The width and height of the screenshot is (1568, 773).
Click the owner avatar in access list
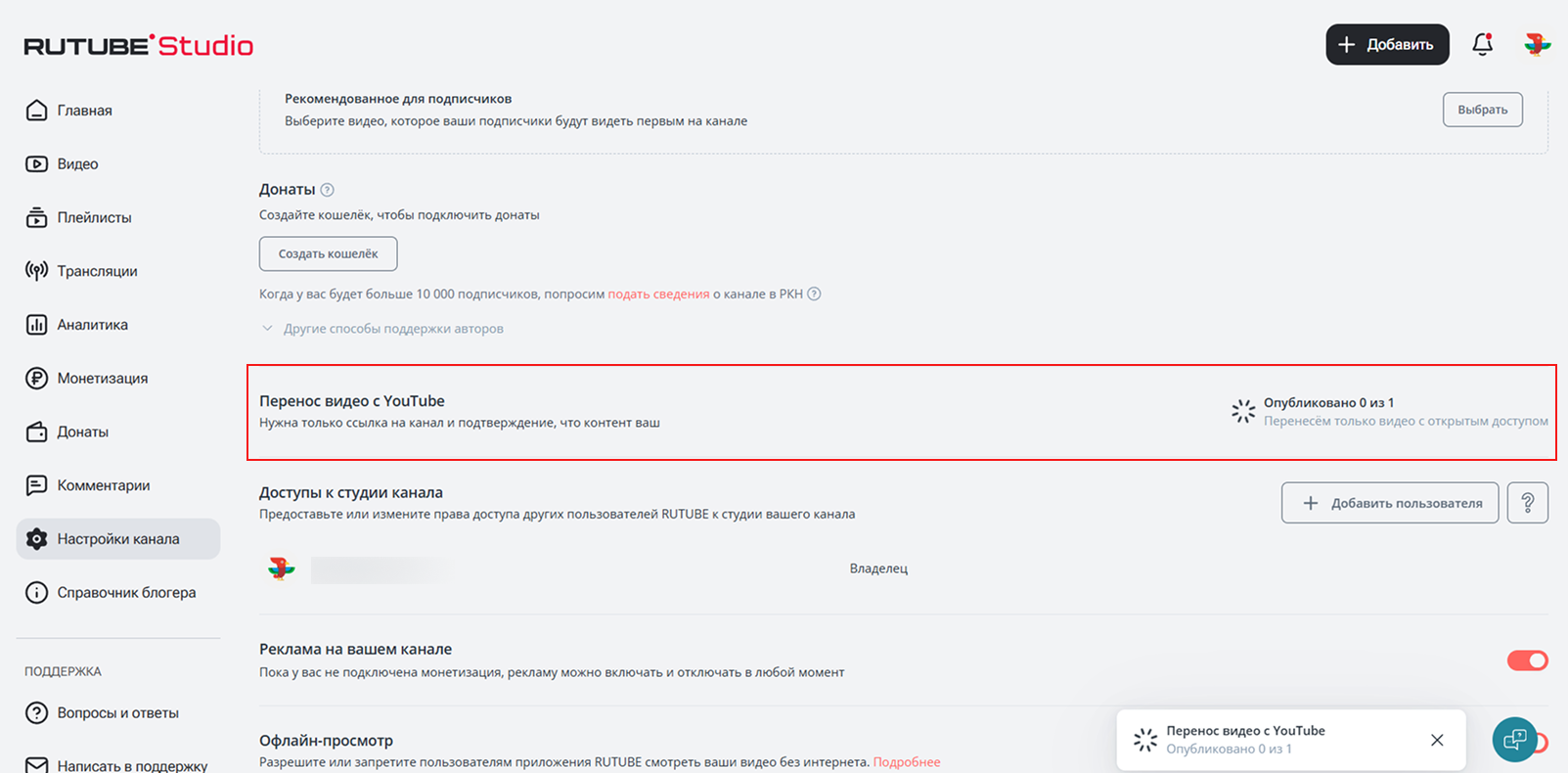click(x=282, y=568)
